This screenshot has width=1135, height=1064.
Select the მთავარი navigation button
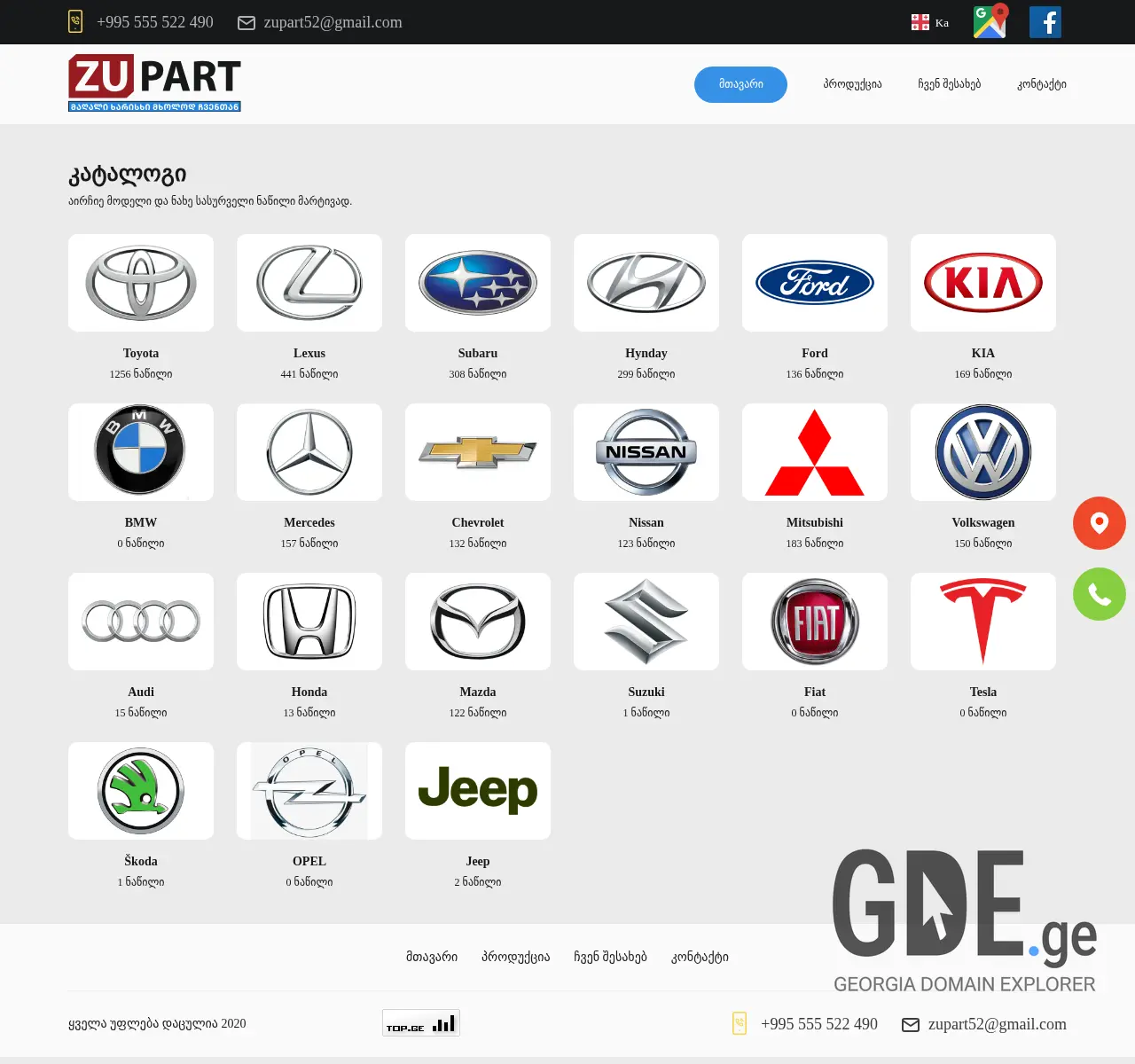pyautogui.click(x=740, y=84)
